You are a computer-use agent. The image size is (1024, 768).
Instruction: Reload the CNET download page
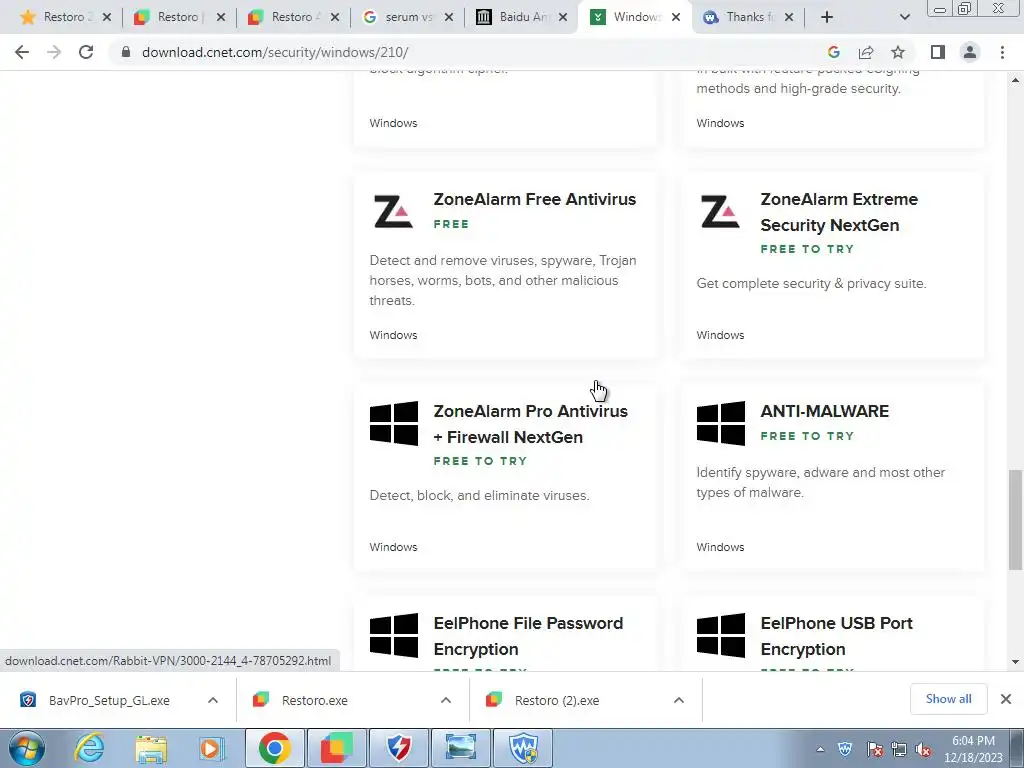86,52
